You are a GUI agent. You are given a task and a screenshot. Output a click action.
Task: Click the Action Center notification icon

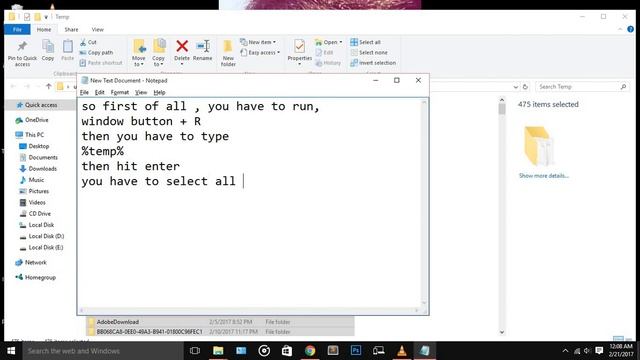coord(599,351)
